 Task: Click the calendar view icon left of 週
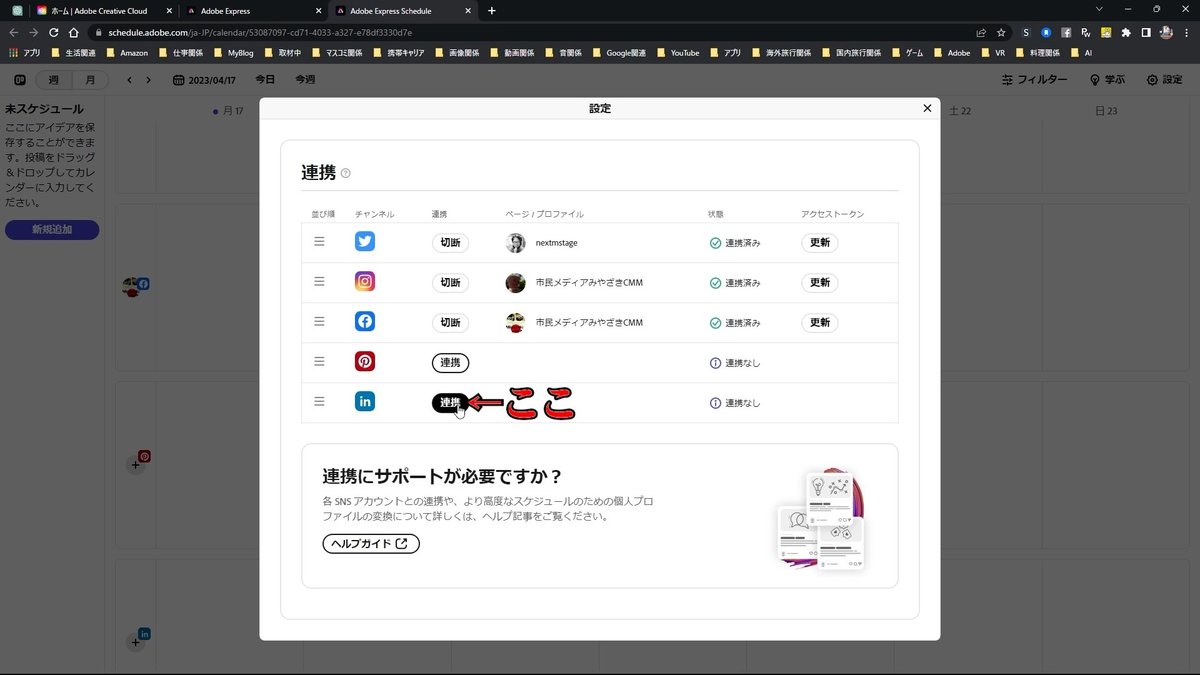coord(20,80)
